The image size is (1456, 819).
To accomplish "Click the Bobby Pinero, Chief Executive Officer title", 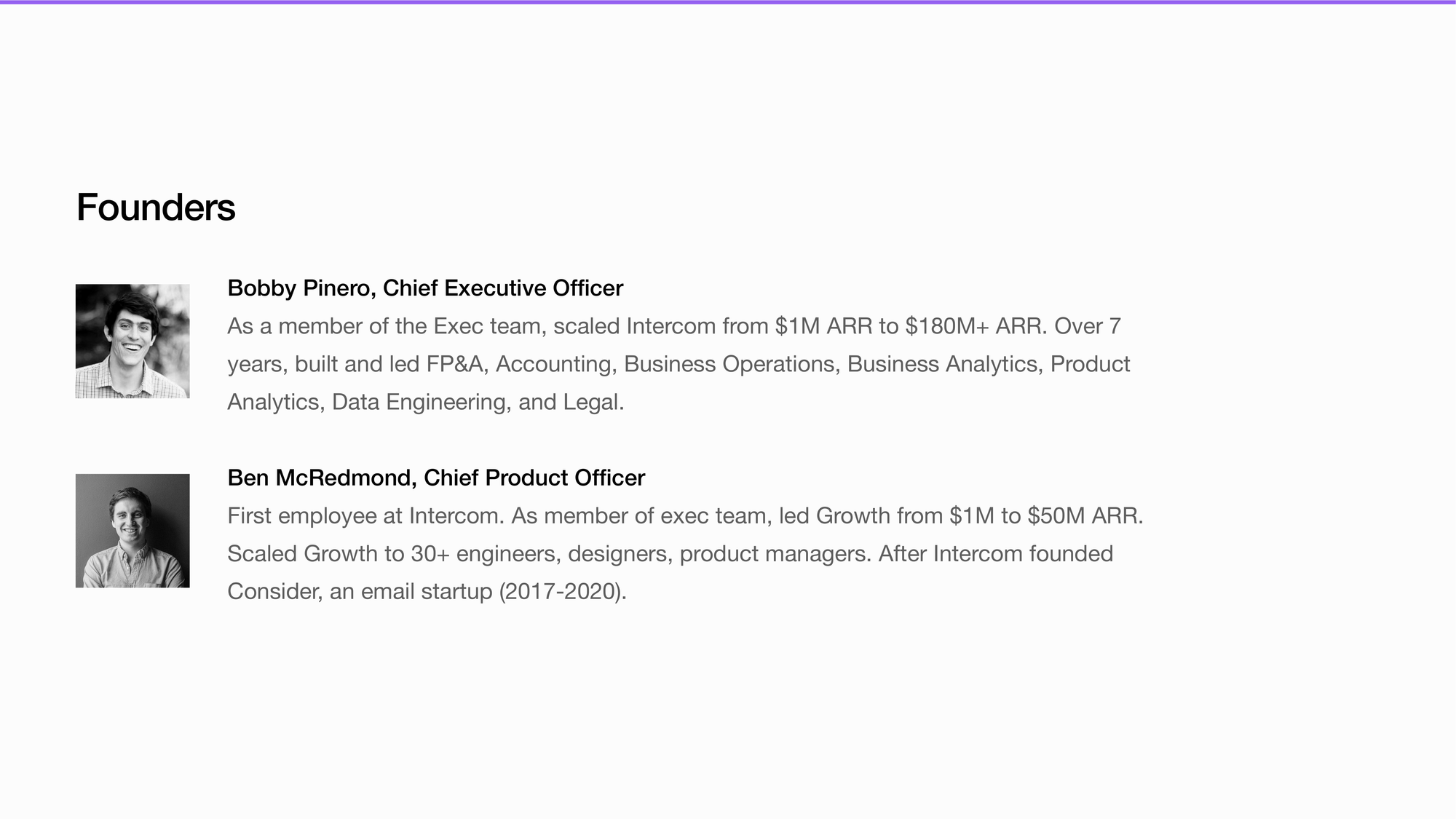I will [425, 288].
